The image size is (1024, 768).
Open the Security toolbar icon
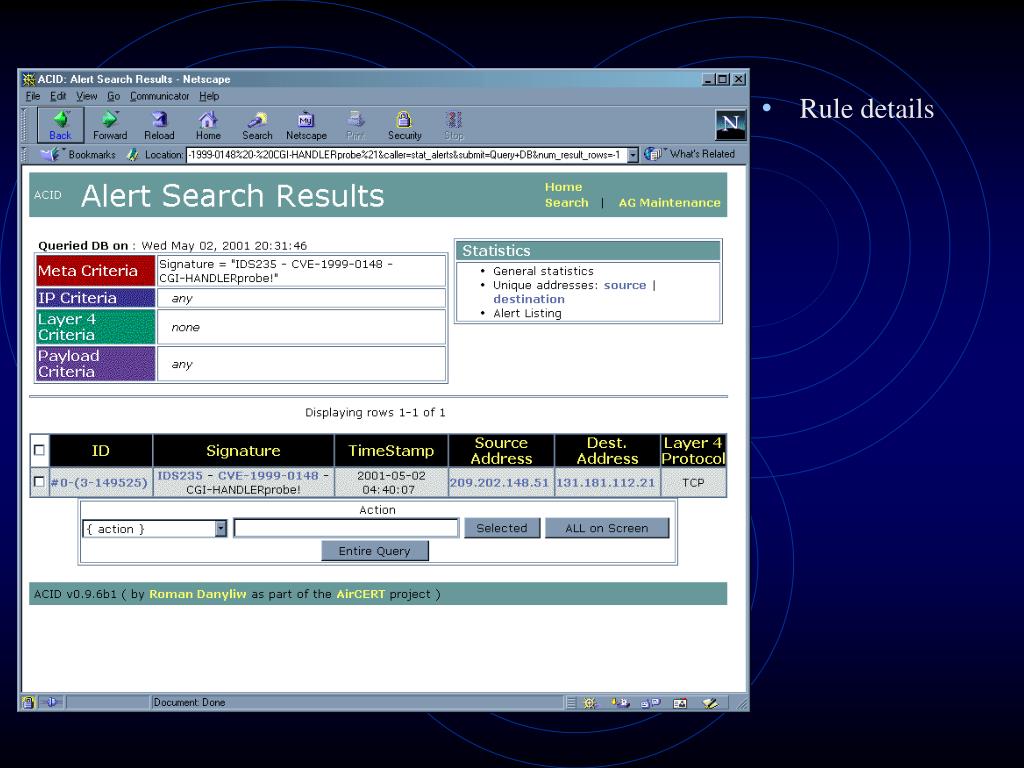(x=404, y=125)
